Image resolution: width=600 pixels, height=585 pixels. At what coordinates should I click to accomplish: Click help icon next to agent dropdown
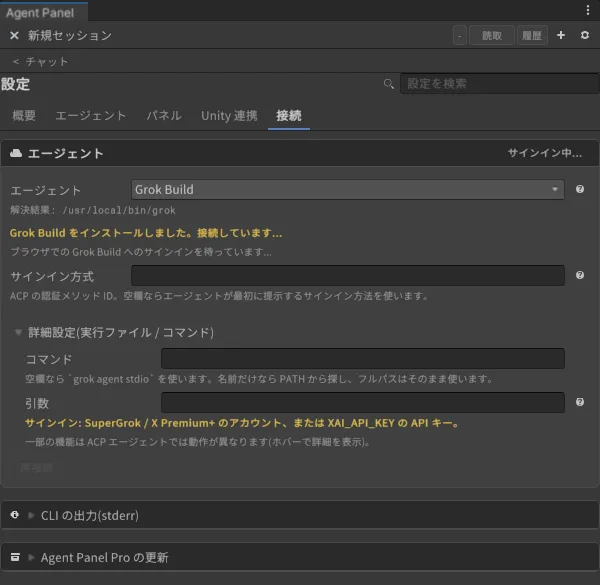pyautogui.click(x=580, y=189)
